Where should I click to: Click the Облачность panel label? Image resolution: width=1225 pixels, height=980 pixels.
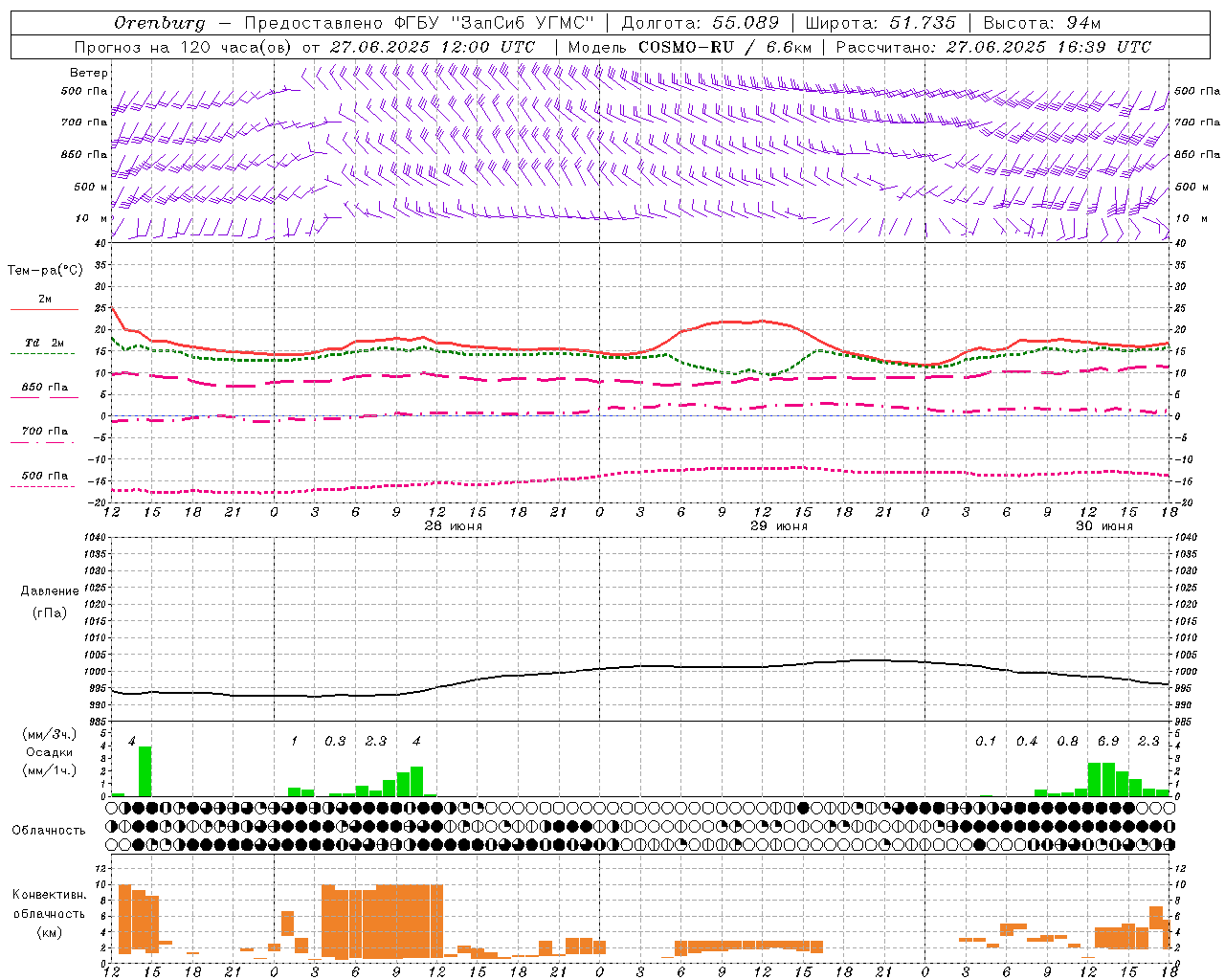(x=49, y=830)
